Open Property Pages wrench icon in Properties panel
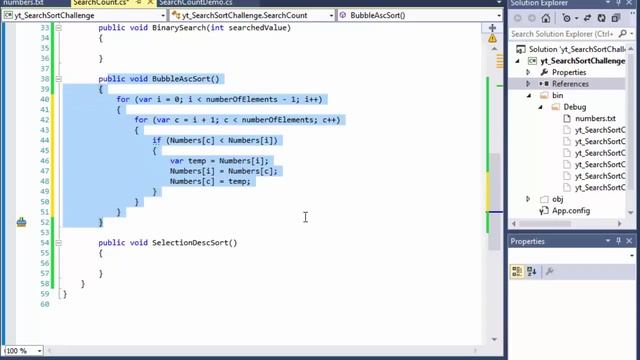This screenshot has height=360, width=640. [550, 271]
